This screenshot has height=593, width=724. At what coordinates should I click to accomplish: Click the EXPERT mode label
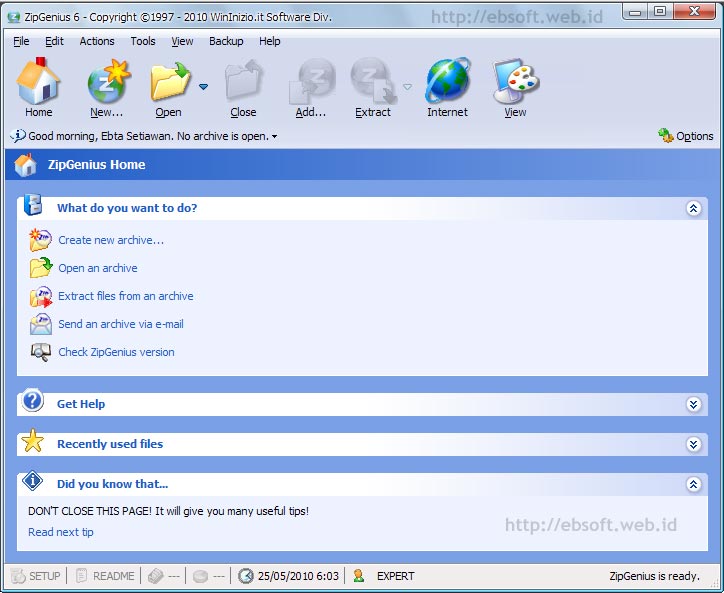pos(396,576)
